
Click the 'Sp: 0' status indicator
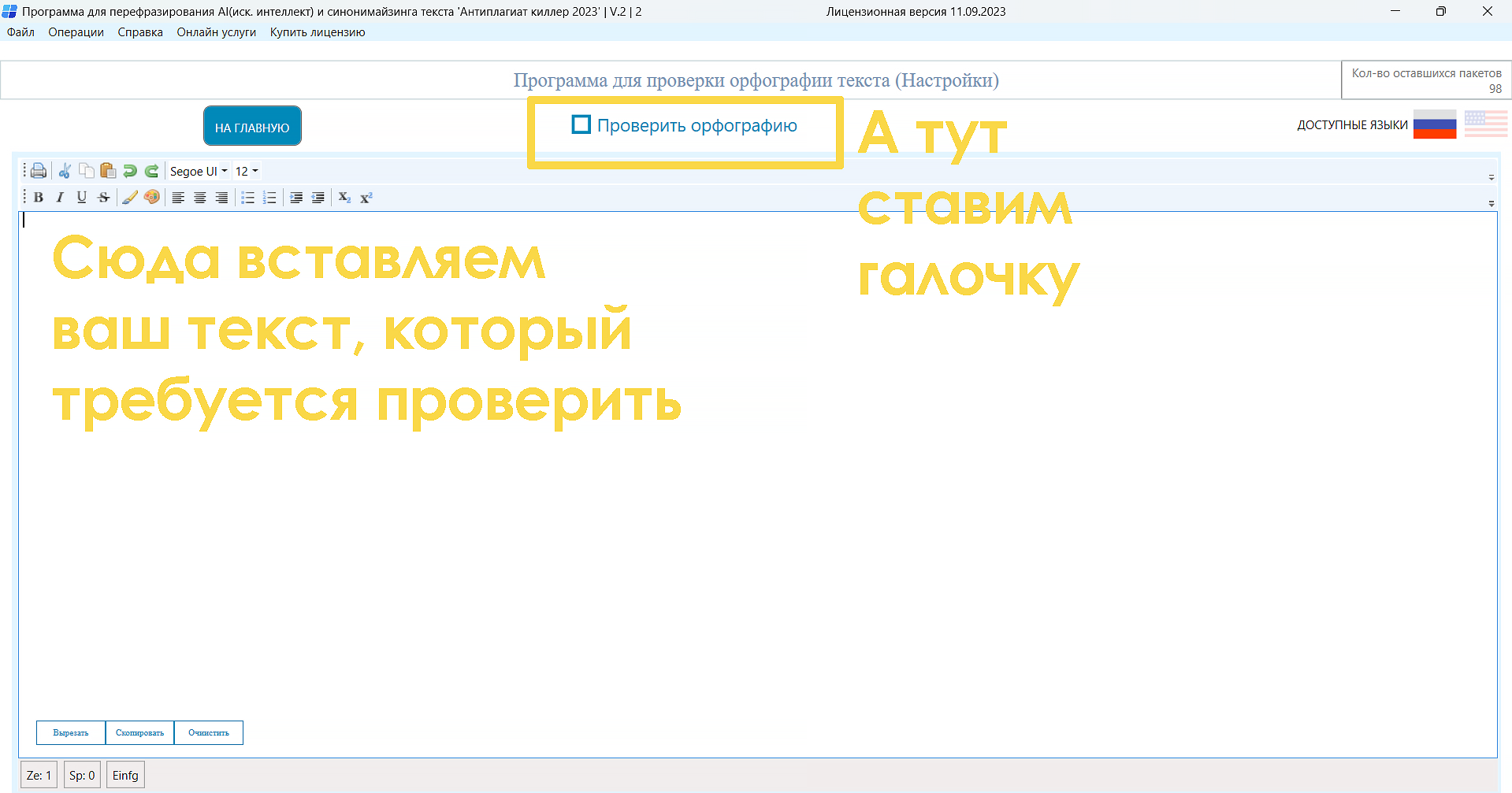click(x=82, y=776)
